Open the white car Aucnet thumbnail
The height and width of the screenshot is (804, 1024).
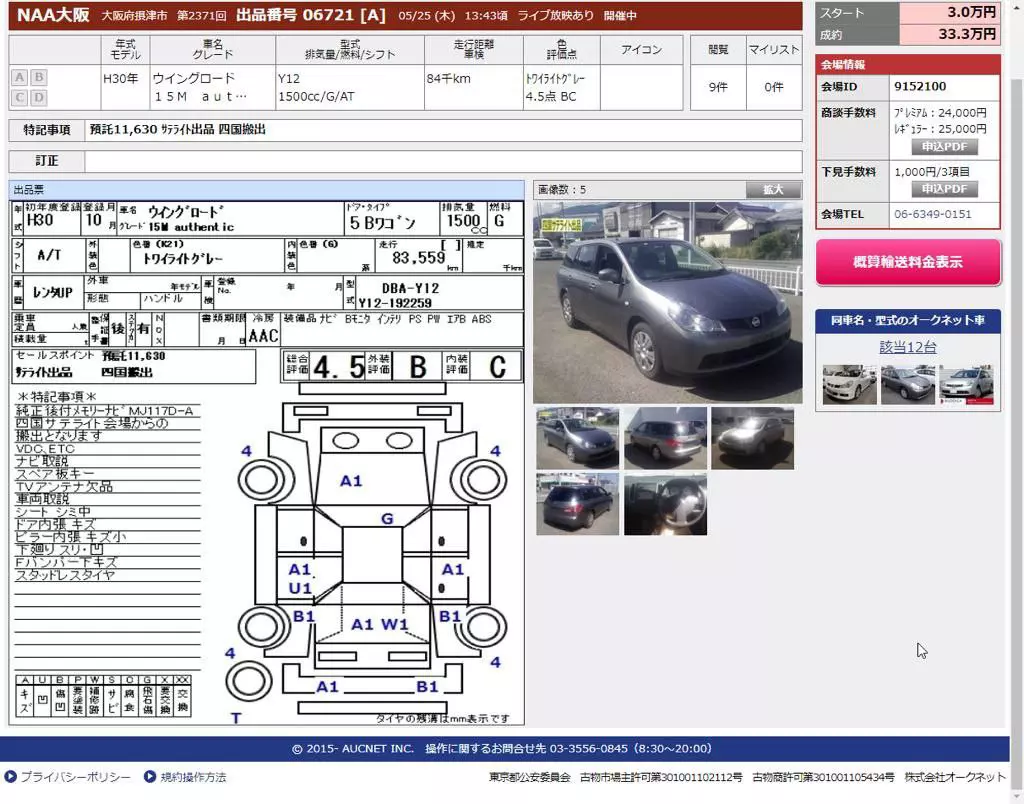click(x=849, y=384)
